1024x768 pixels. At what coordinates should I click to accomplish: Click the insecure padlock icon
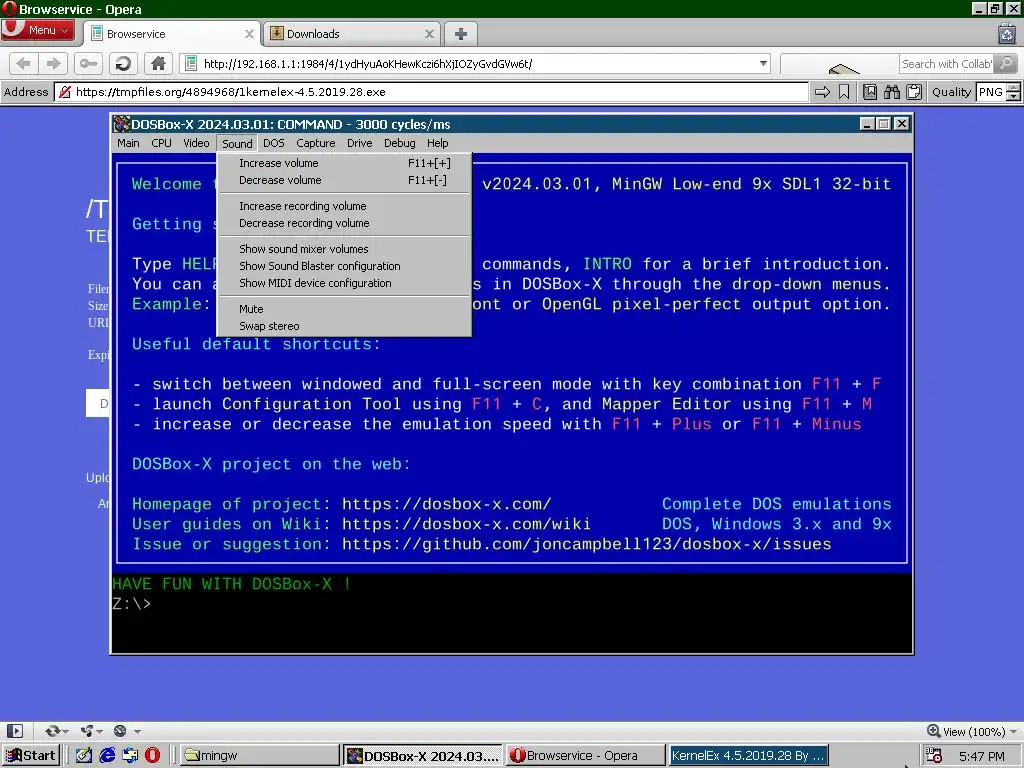point(65,92)
